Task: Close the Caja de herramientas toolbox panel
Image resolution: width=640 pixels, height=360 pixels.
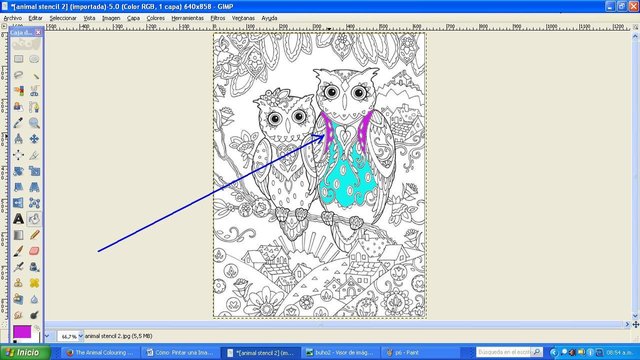Action: tap(38, 32)
